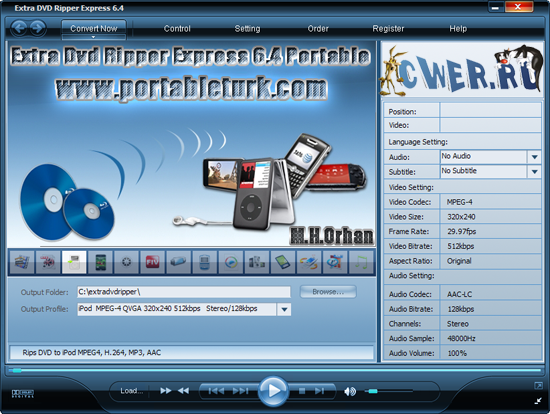Click the compact mode arrow icon
This screenshot has height=414, width=550.
coord(538,400)
